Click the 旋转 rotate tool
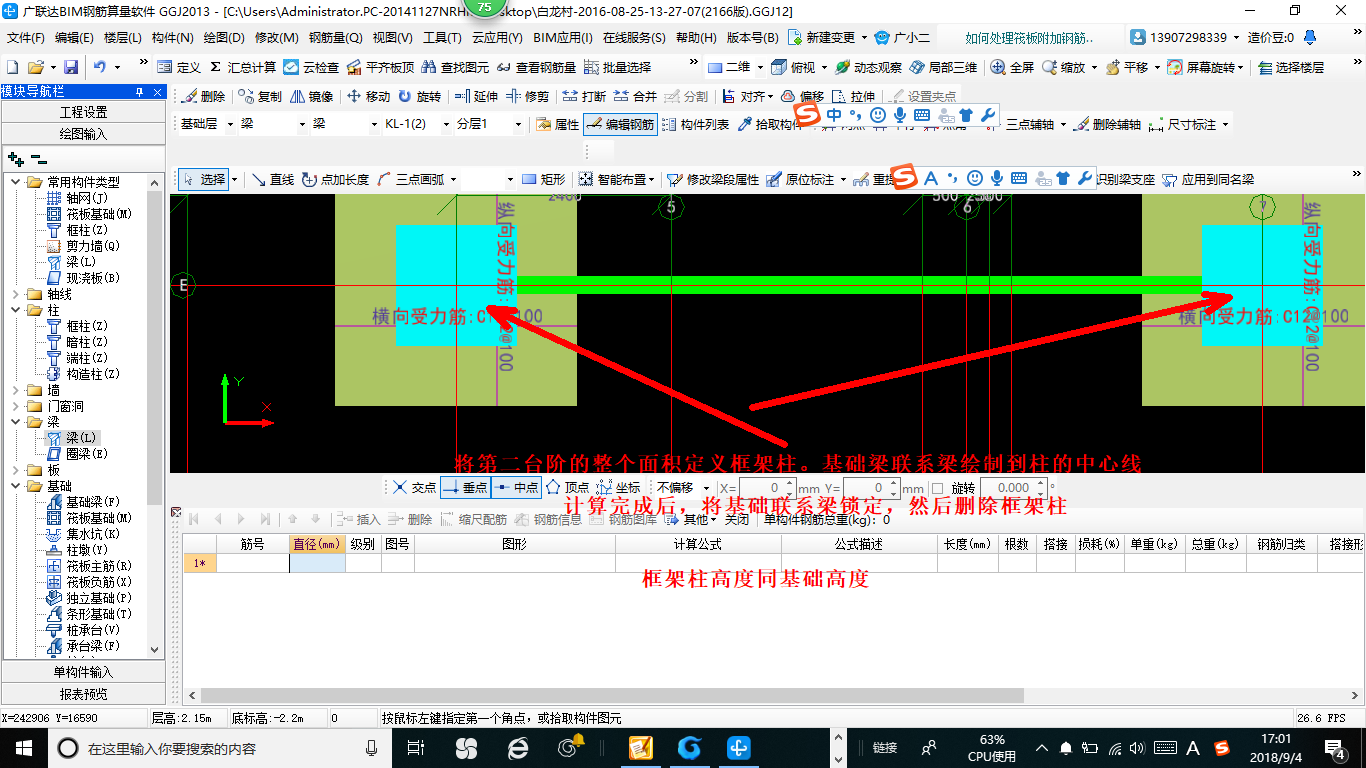 click(x=419, y=97)
